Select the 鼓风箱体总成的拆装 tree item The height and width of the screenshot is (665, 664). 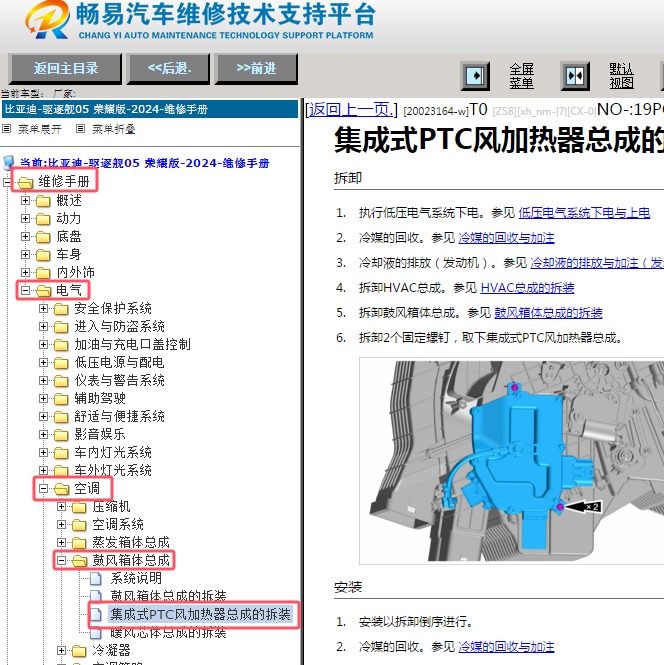point(168,596)
